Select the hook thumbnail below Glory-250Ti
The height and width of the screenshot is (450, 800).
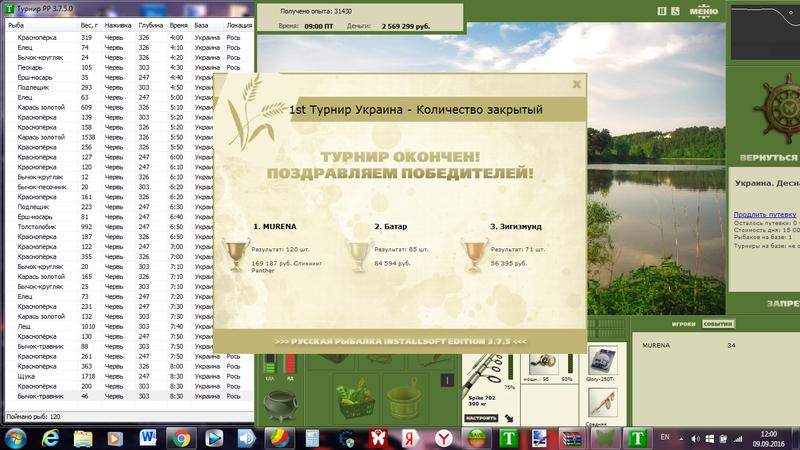[x=602, y=403]
